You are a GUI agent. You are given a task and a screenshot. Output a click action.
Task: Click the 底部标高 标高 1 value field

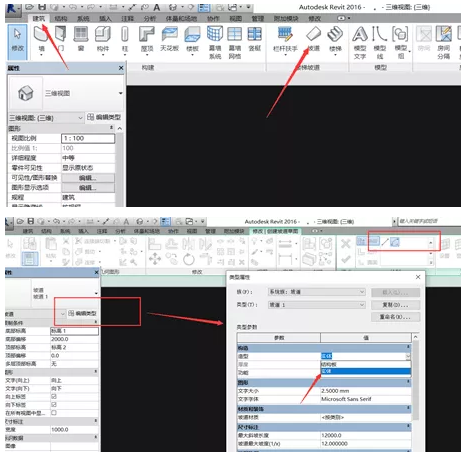74,331
